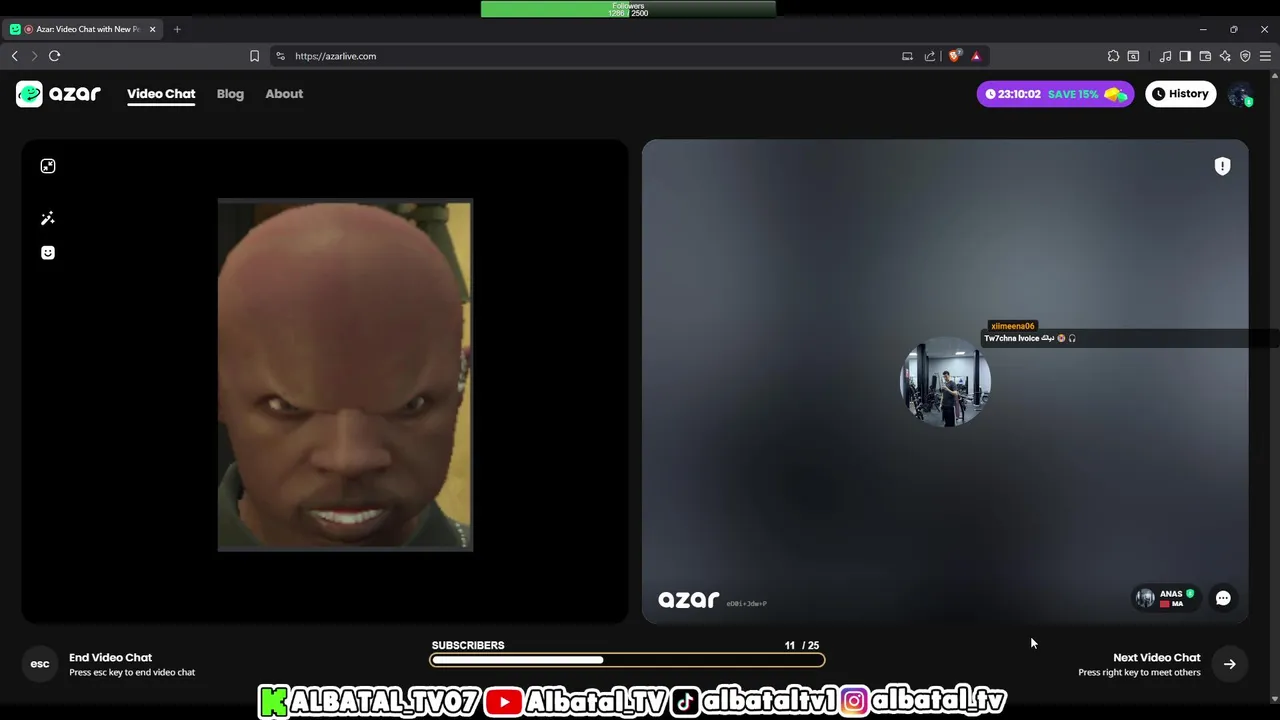Toggle the browser sidebar panel
Screen dimensions: 1280x720
1185,56
